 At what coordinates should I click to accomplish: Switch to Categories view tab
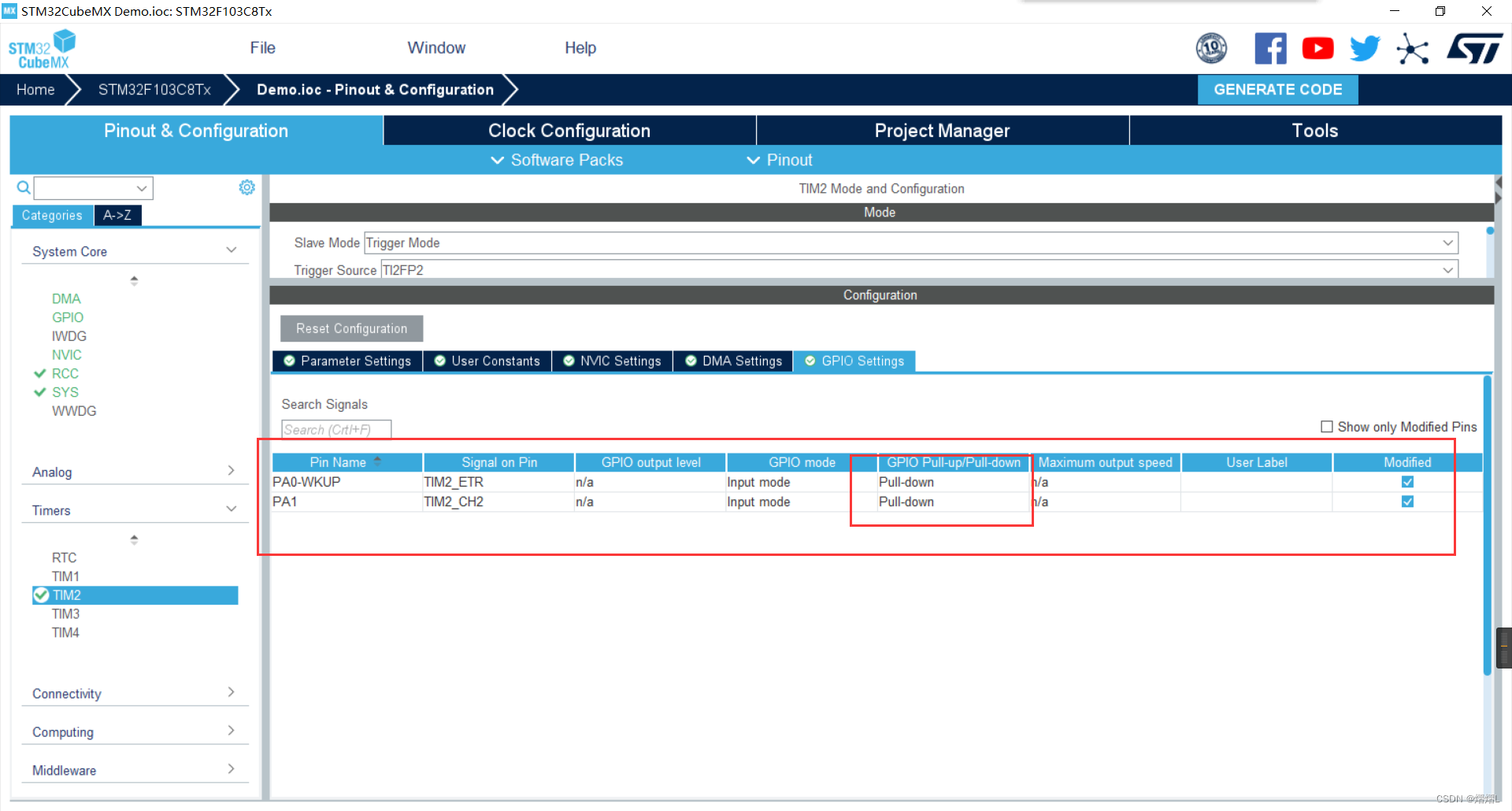click(x=52, y=215)
